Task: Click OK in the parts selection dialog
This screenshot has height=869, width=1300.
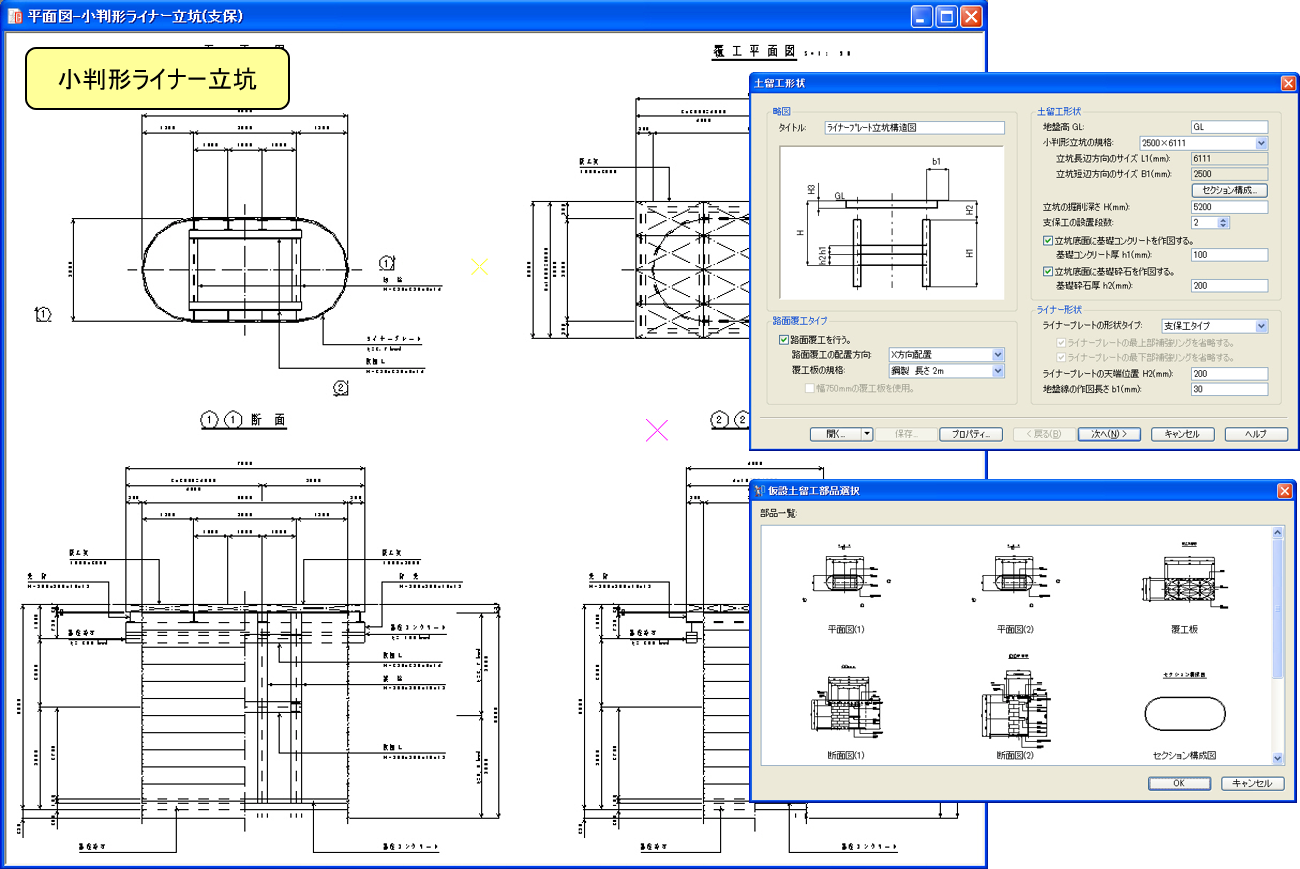Action: tap(1179, 783)
